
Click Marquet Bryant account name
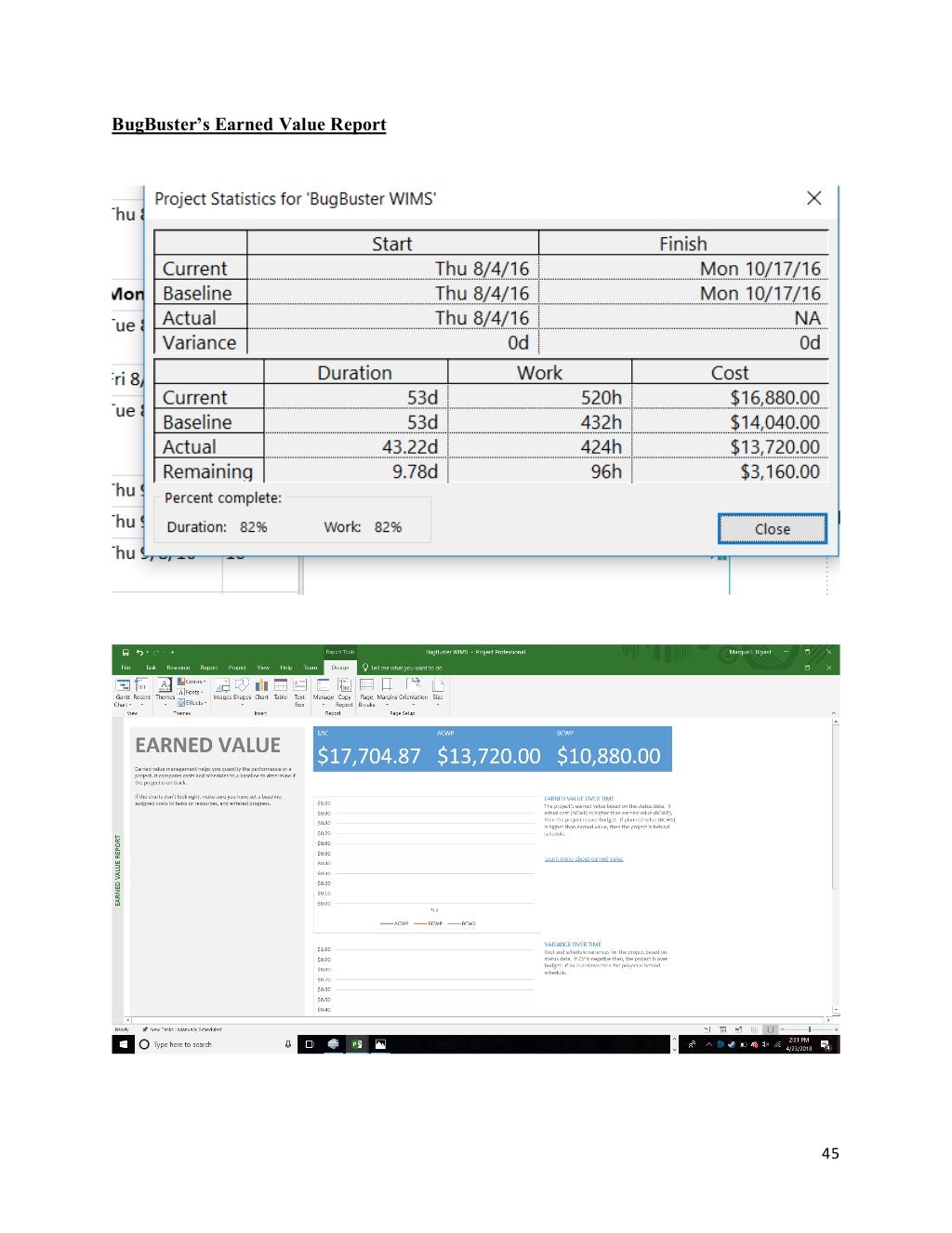(750, 652)
